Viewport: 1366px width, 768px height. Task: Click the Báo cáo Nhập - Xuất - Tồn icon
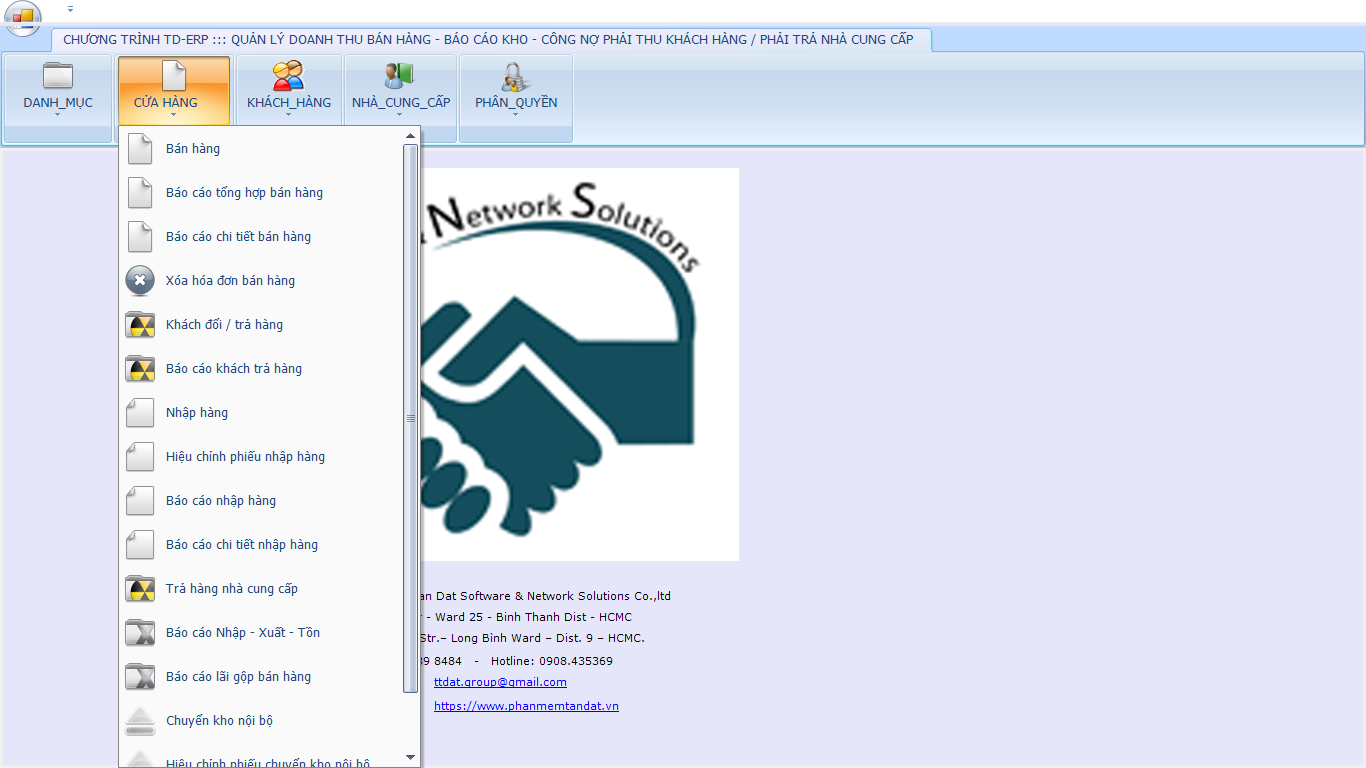click(140, 633)
